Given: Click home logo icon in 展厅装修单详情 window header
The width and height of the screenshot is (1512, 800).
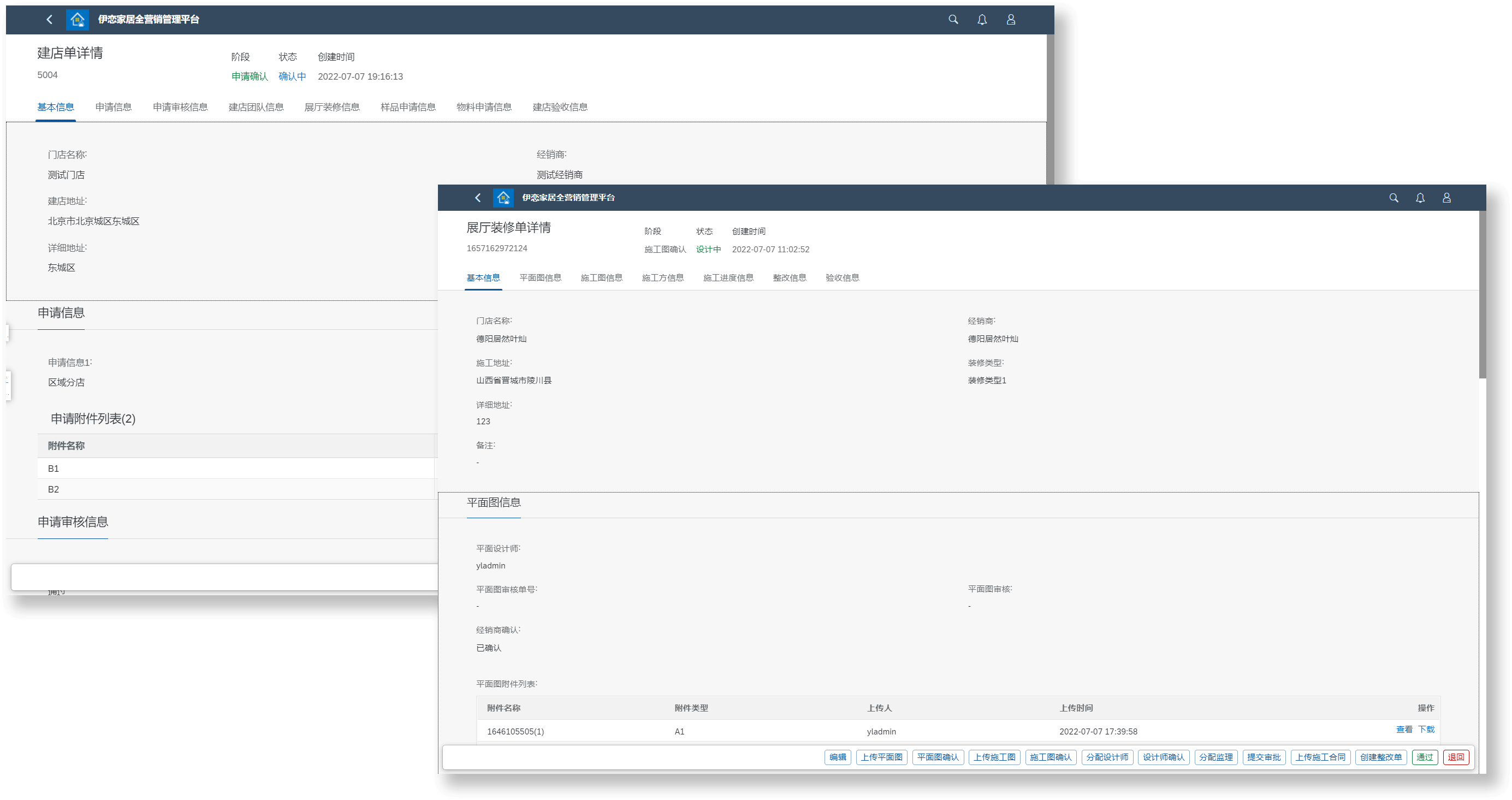Looking at the screenshot, I should coord(503,198).
